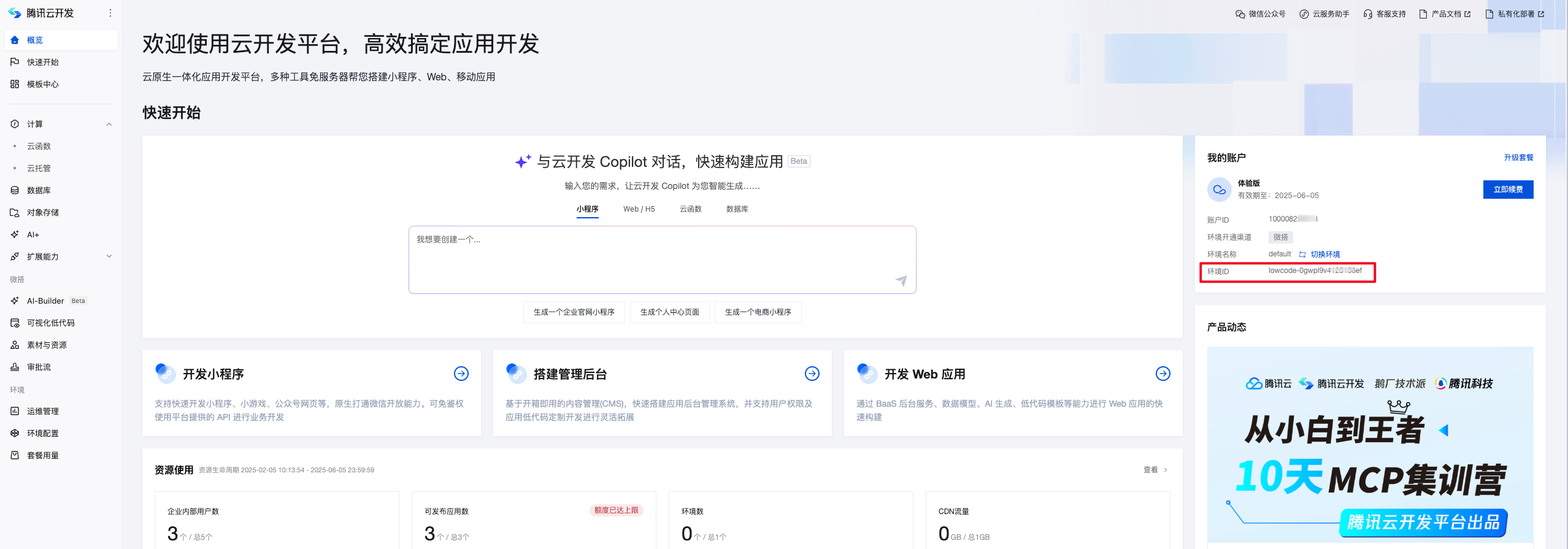This screenshot has height=549, width=1568.
Task: Select the 小程序 tab
Action: (588, 209)
